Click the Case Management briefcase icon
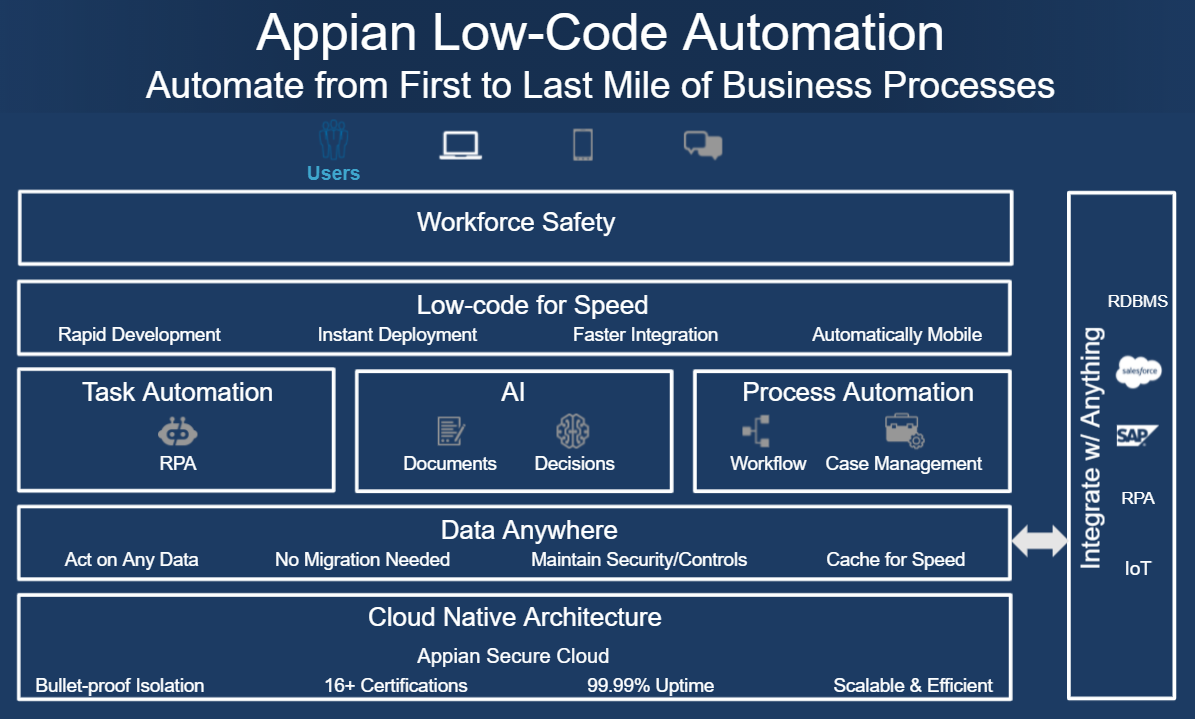 904,431
